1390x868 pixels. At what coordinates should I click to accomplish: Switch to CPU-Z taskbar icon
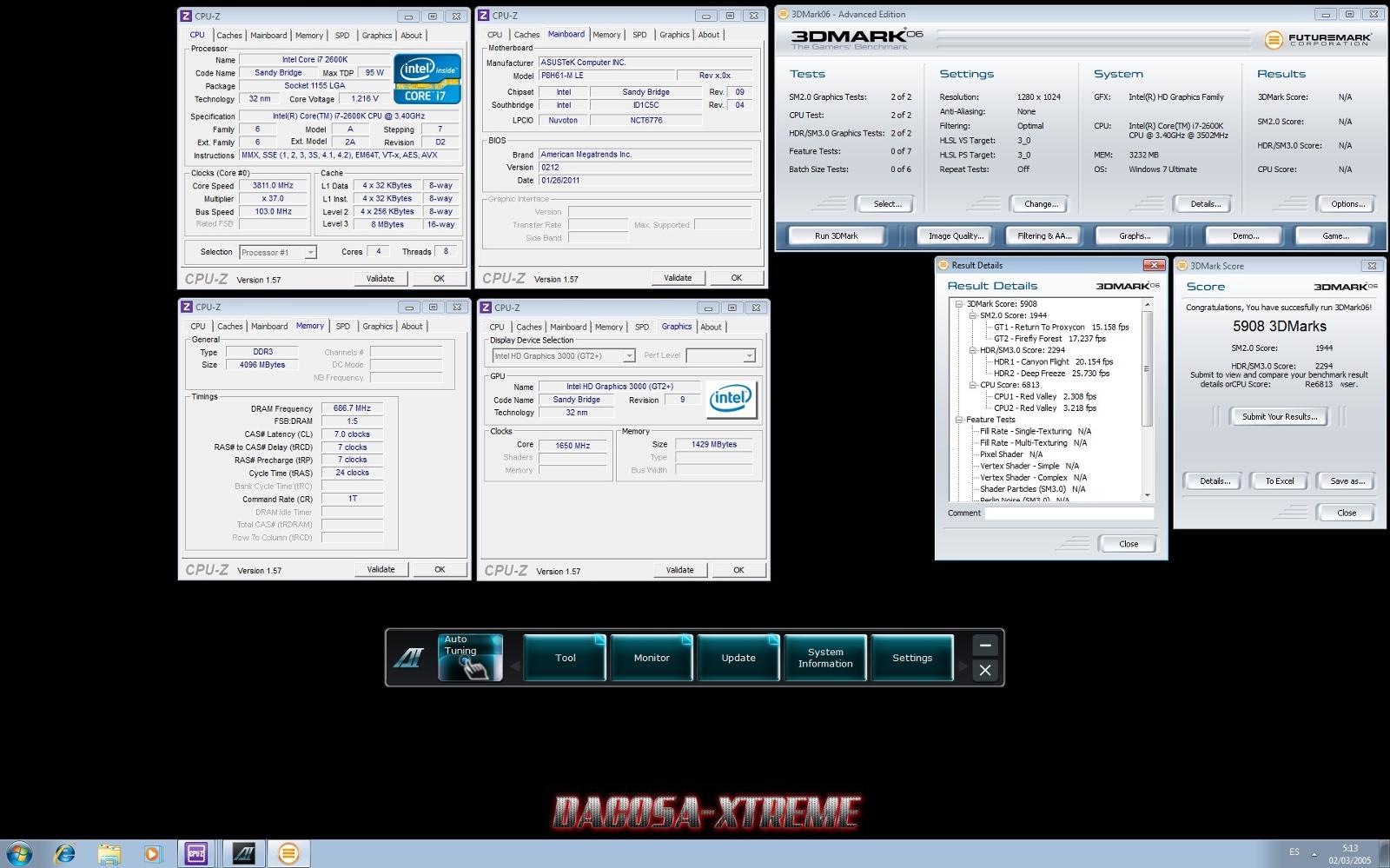[x=197, y=854]
